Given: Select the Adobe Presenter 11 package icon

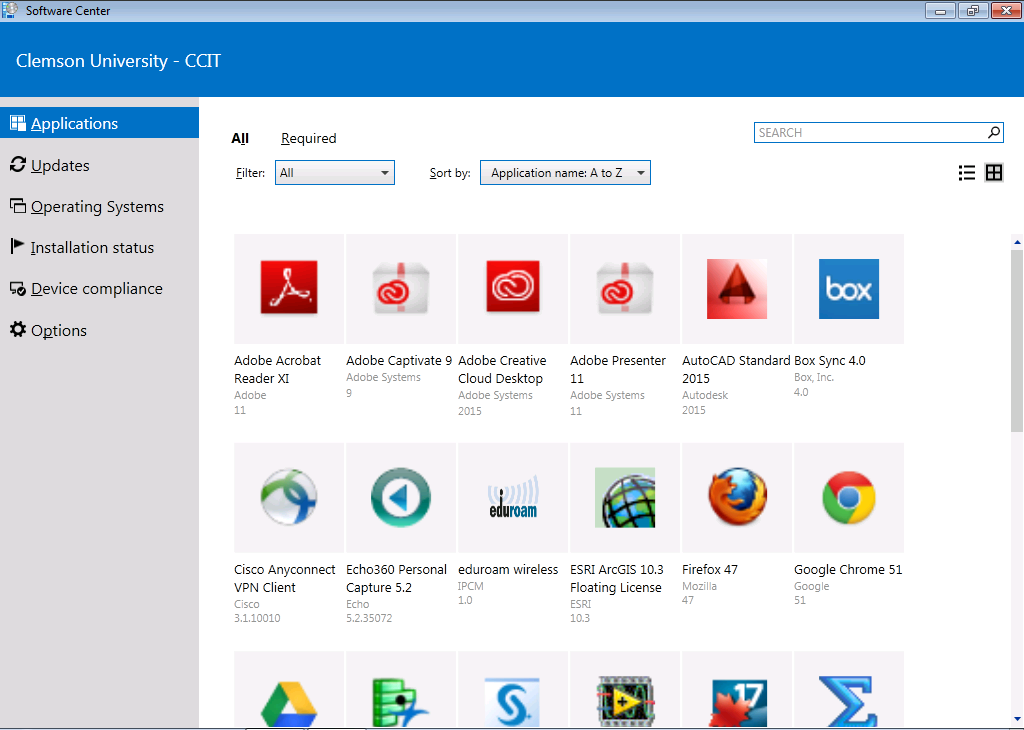Looking at the screenshot, I should click(624, 288).
